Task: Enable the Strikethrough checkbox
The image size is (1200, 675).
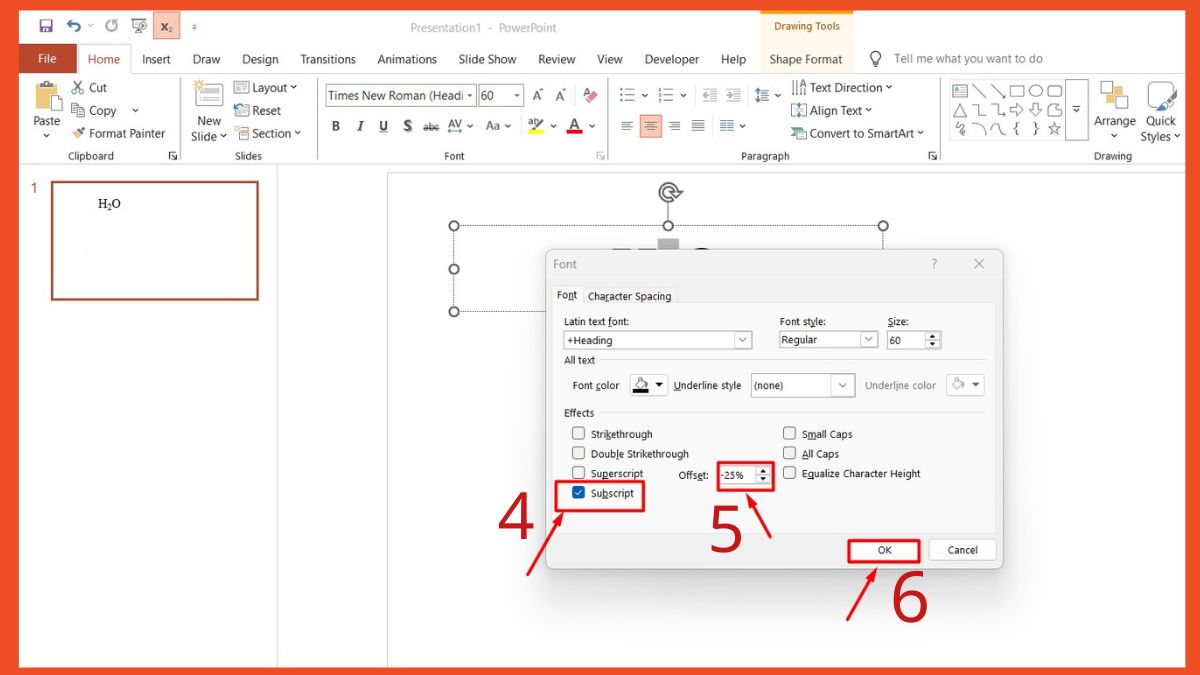Action: tap(578, 434)
